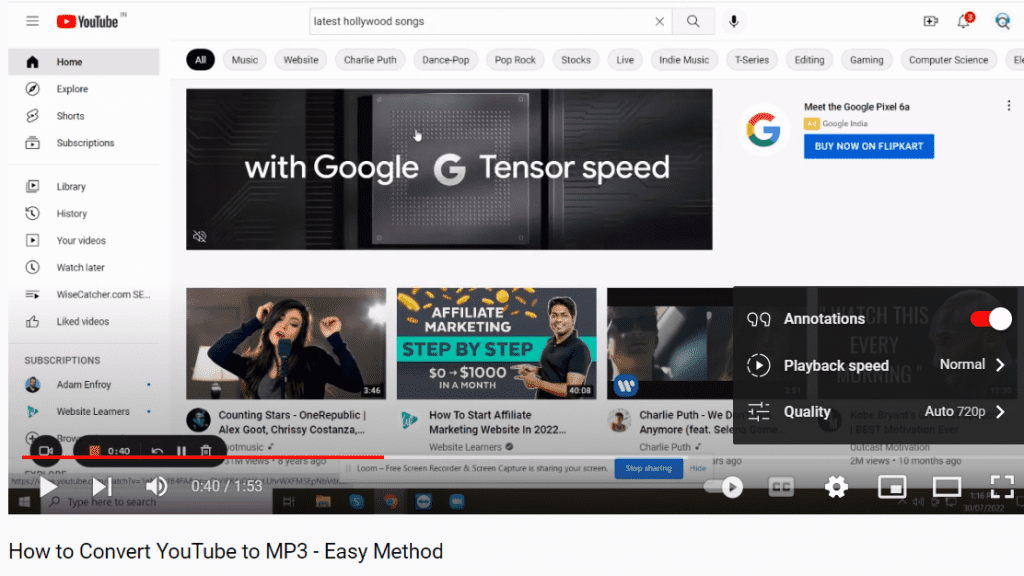Viewport: 1024px width, 576px height.
Task: Select the Charlie Puth filter chip
Action: [x=370, y=60]
